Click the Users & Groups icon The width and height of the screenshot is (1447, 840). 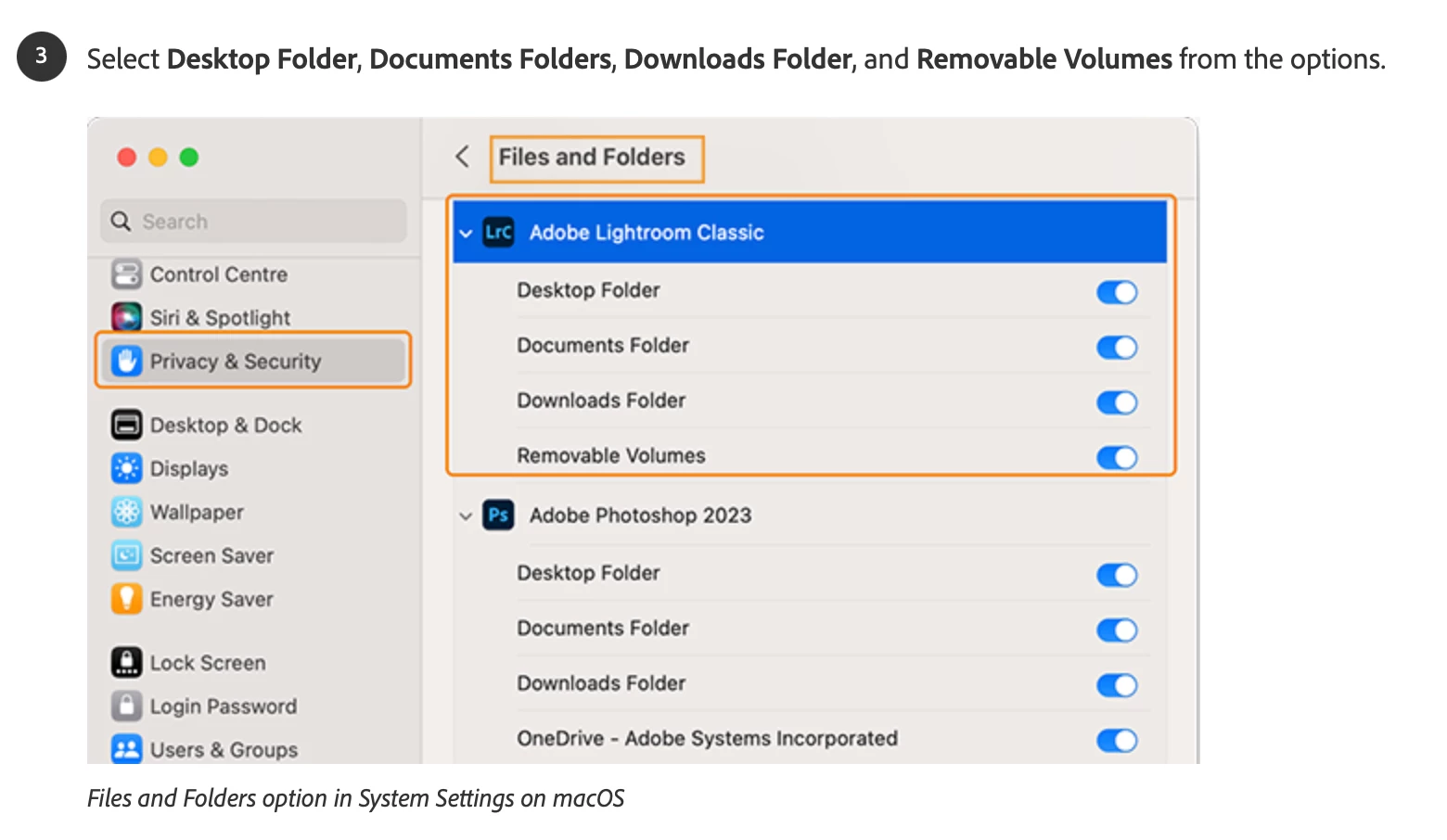[x=126, y=749]
